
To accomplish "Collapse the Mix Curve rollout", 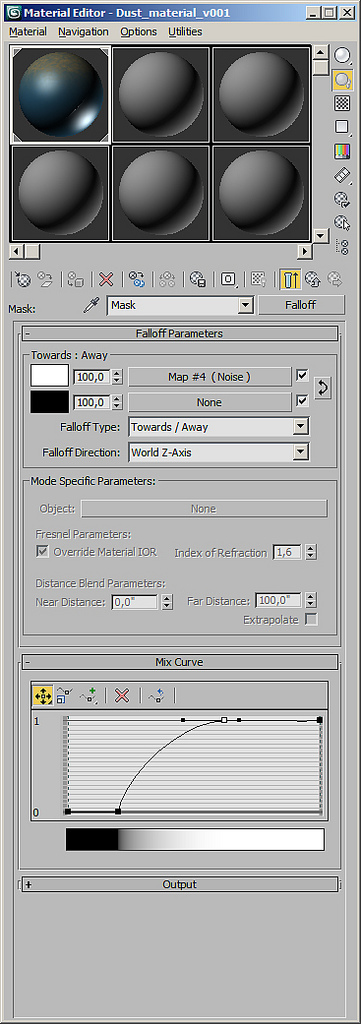I will pyautogui.click(x=180, y=662).
